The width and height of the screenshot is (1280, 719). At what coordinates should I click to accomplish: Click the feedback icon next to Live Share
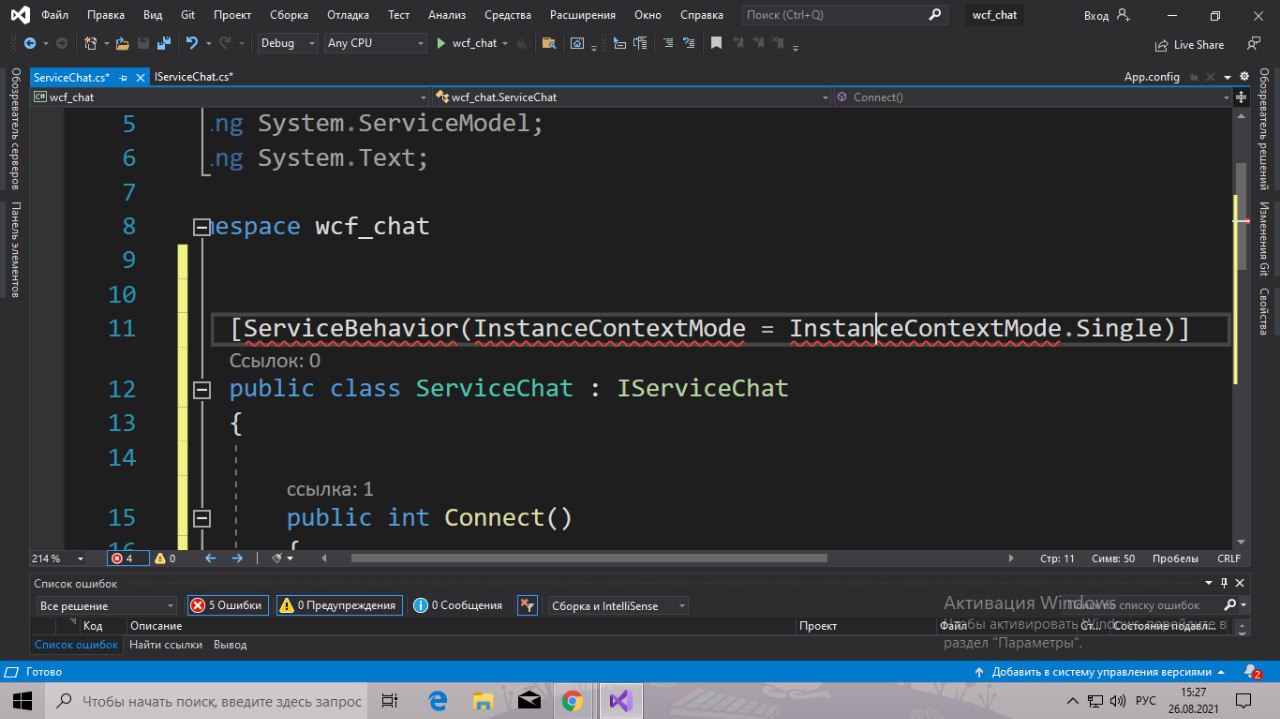point(1254,44)
